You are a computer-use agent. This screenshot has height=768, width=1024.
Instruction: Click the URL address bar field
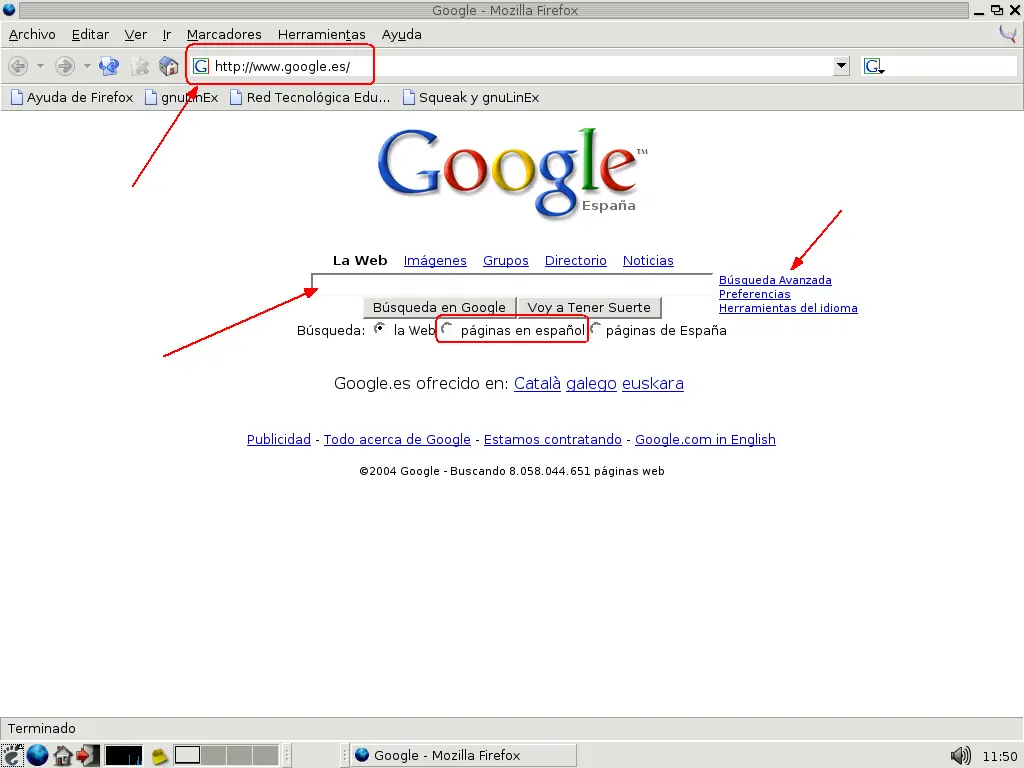513,66
